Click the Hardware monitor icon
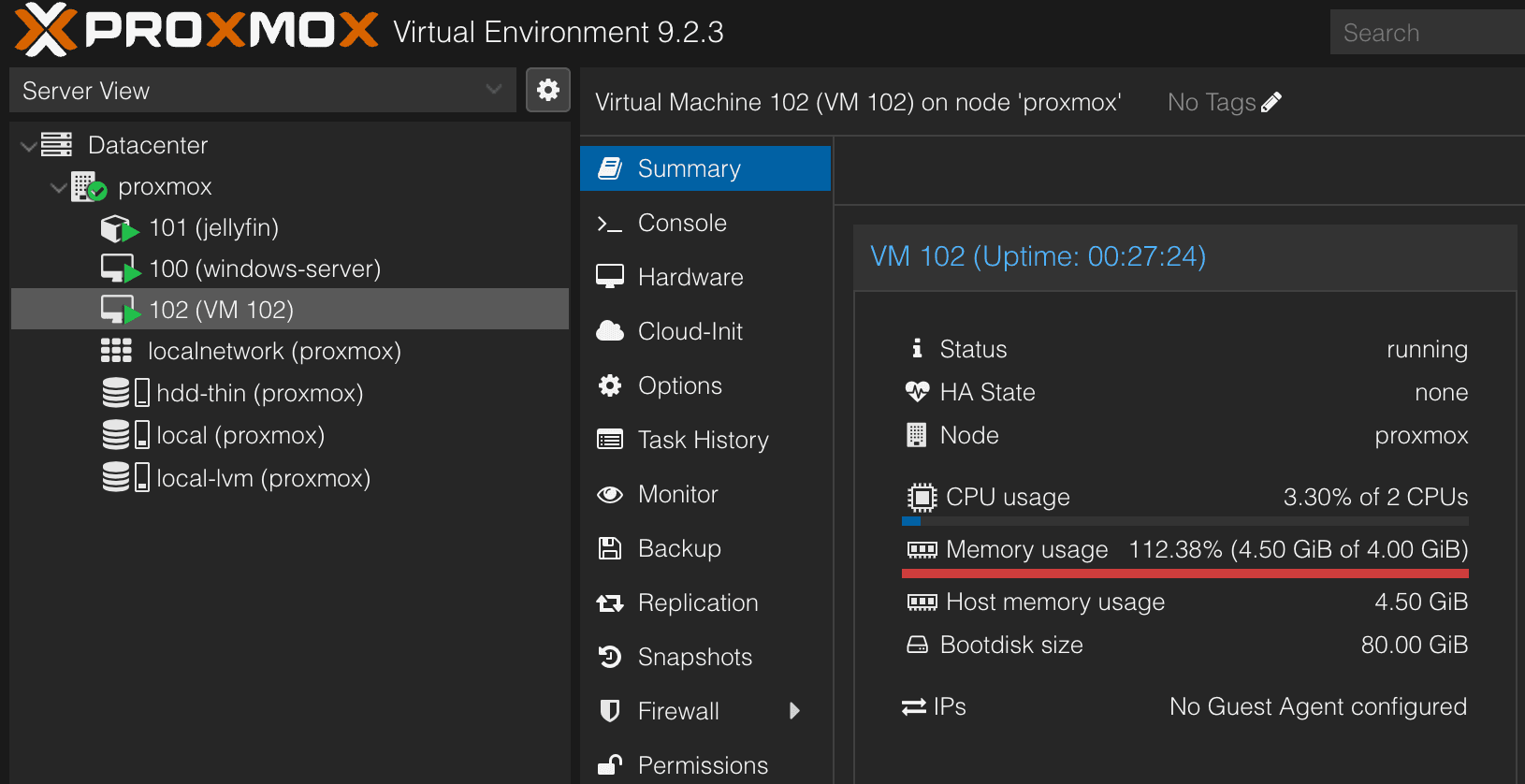Image resolution: width=1525 pixels, height=784 pixels. click(x=610, y=277)
